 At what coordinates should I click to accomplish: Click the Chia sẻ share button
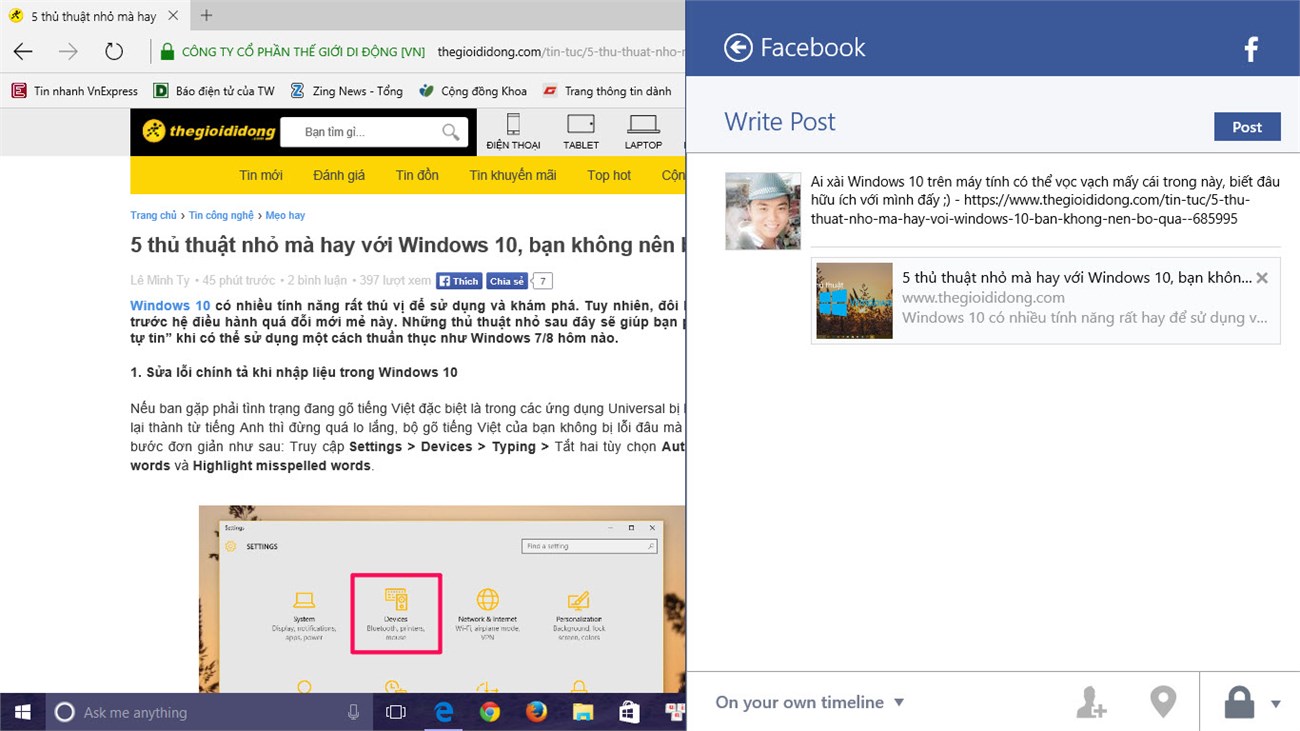(x=507, y=281)
